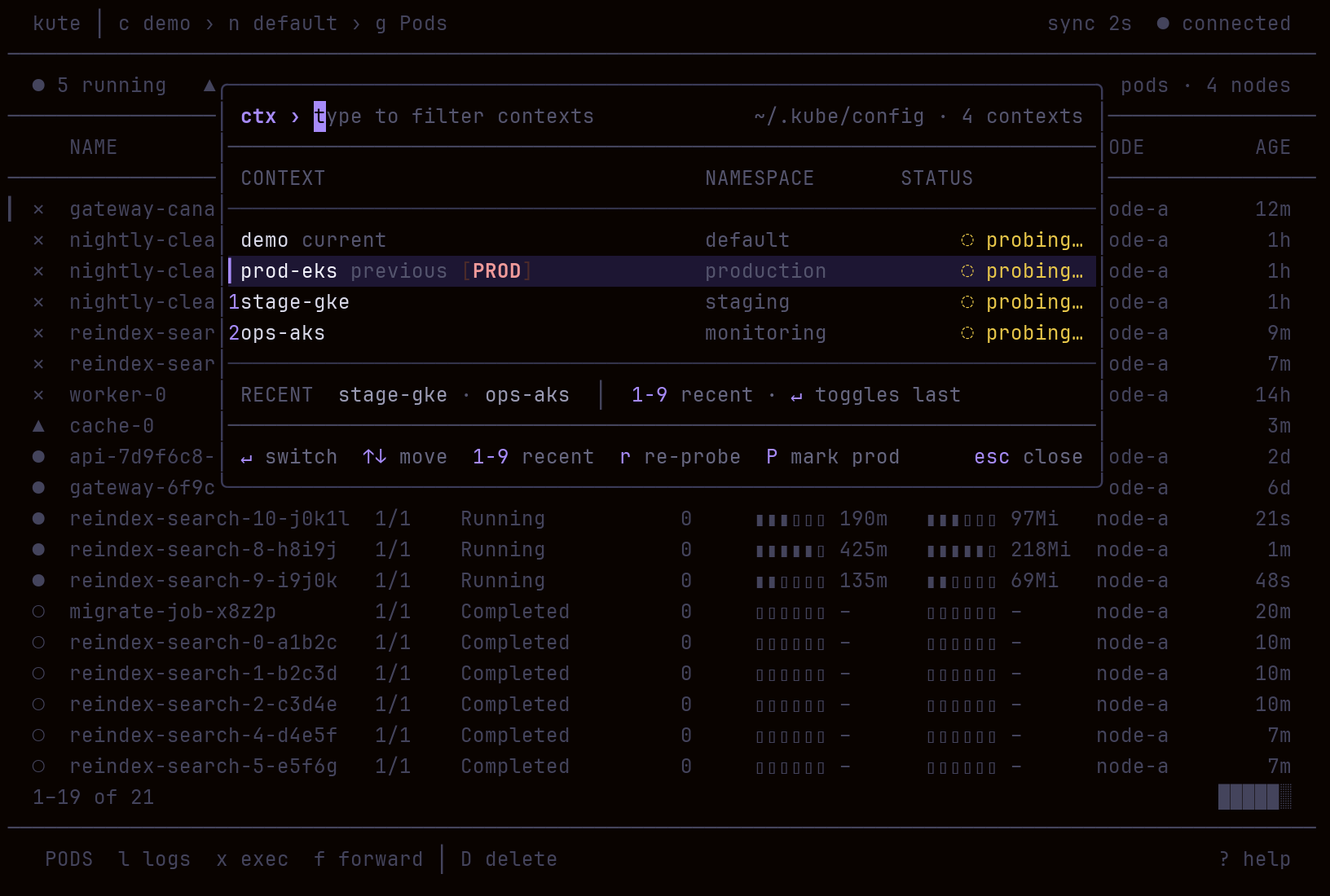Click the 5 running status dot
This screenshot has width=1330, height=896.
[x=38, y=86]
